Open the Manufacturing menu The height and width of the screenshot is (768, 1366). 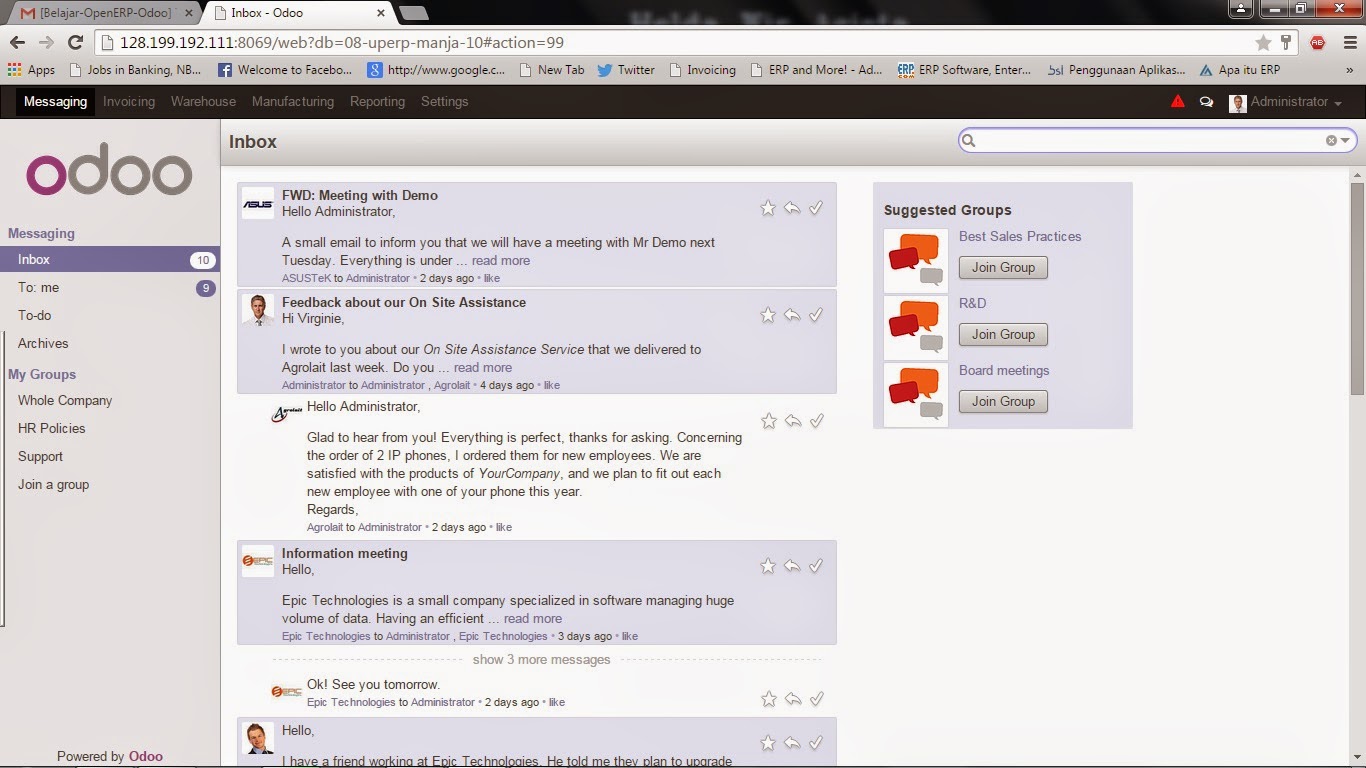[293, 101]
